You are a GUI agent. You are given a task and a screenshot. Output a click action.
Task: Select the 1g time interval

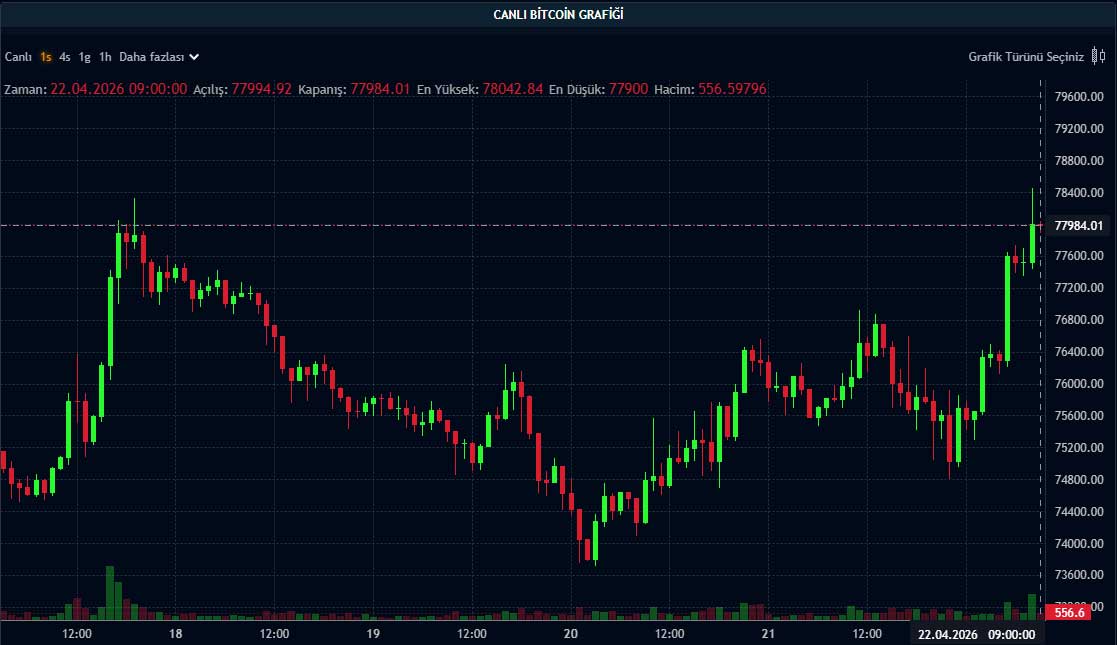click(85, 57)
